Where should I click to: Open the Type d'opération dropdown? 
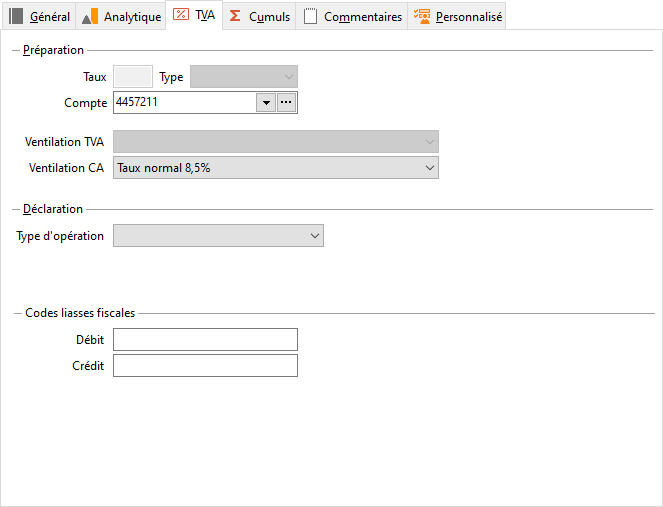[218, 236]
